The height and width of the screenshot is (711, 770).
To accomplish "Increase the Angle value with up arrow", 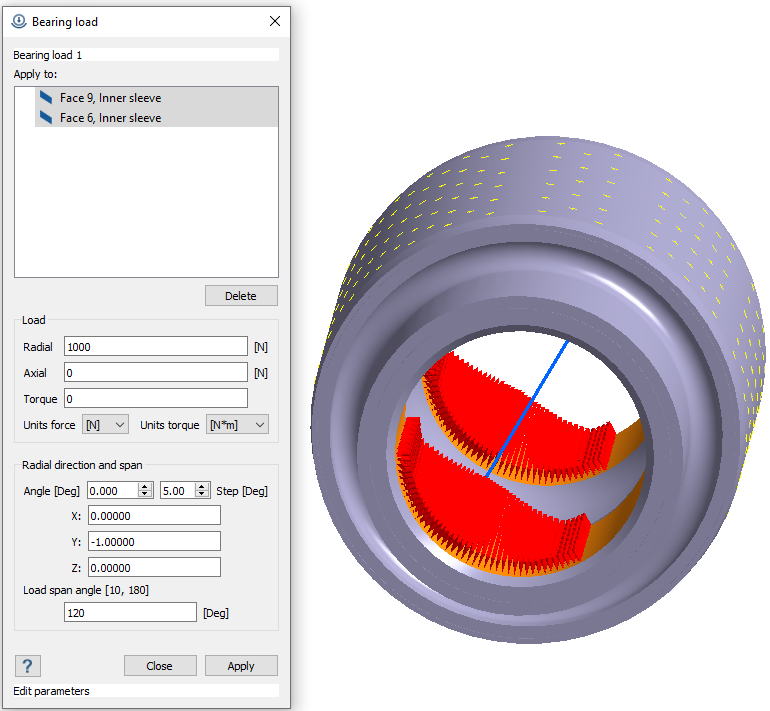I will 145,487.
